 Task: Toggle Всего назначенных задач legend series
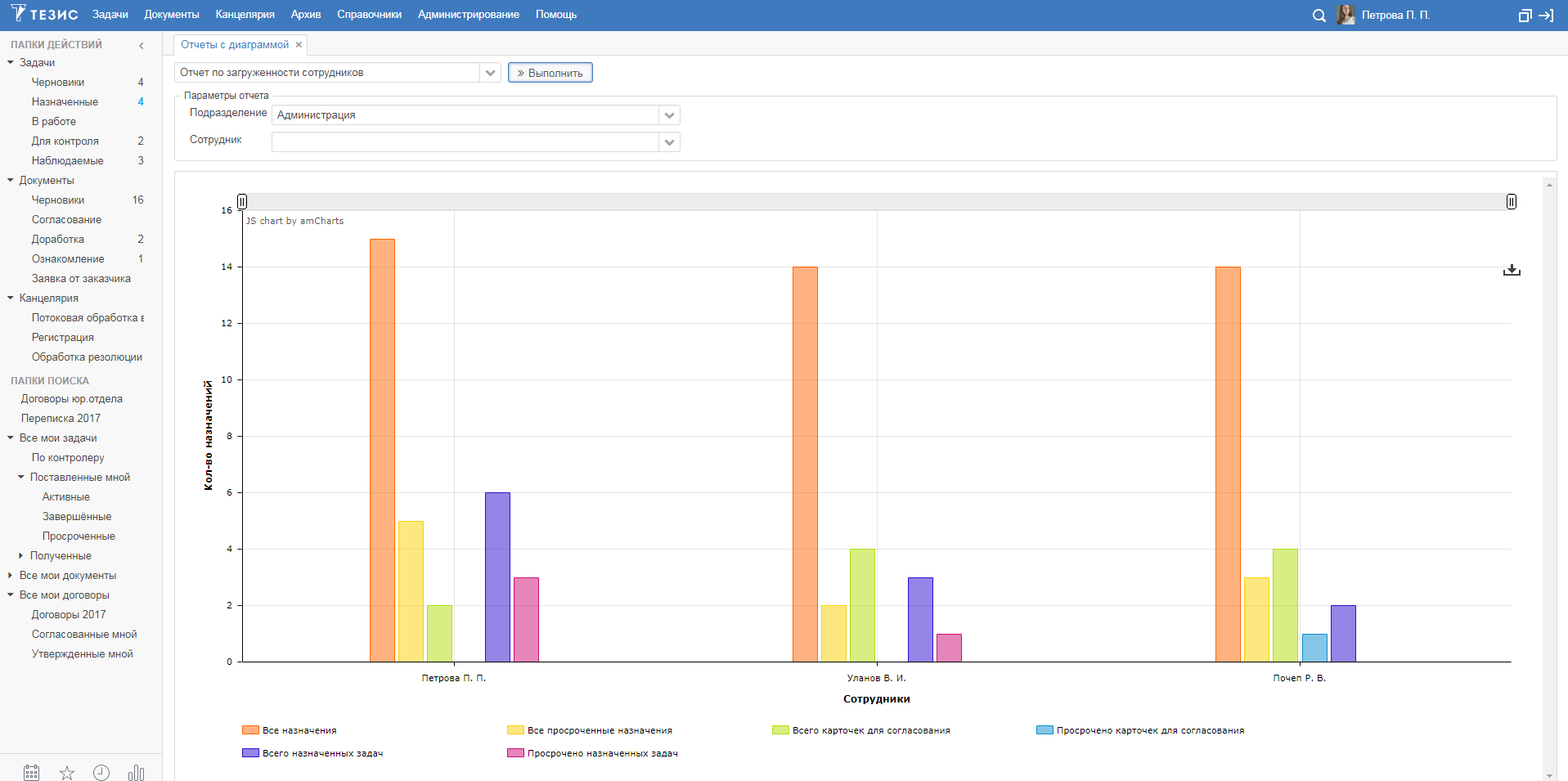[312, 753]
